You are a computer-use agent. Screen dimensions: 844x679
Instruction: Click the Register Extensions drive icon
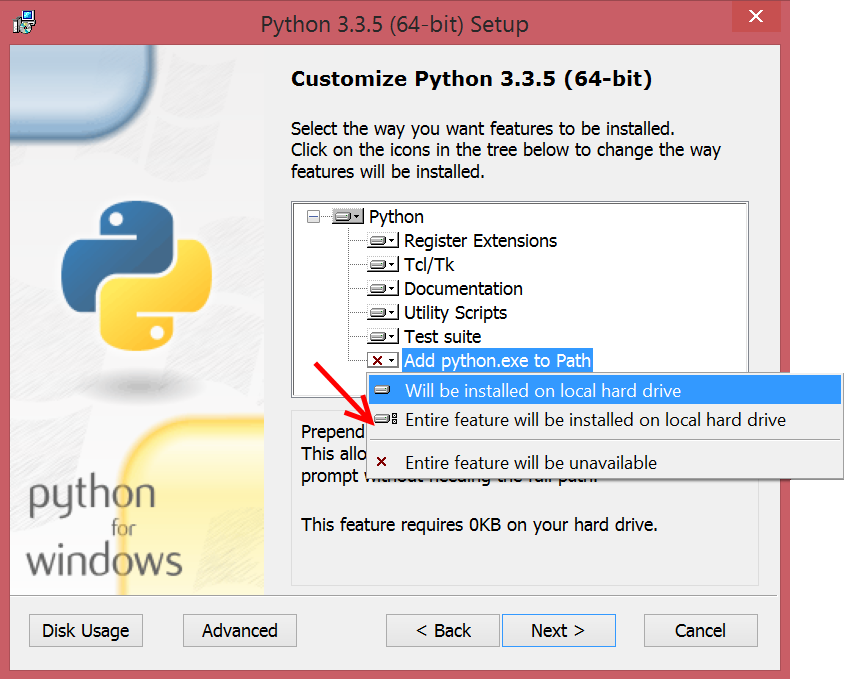click(382, 241)
